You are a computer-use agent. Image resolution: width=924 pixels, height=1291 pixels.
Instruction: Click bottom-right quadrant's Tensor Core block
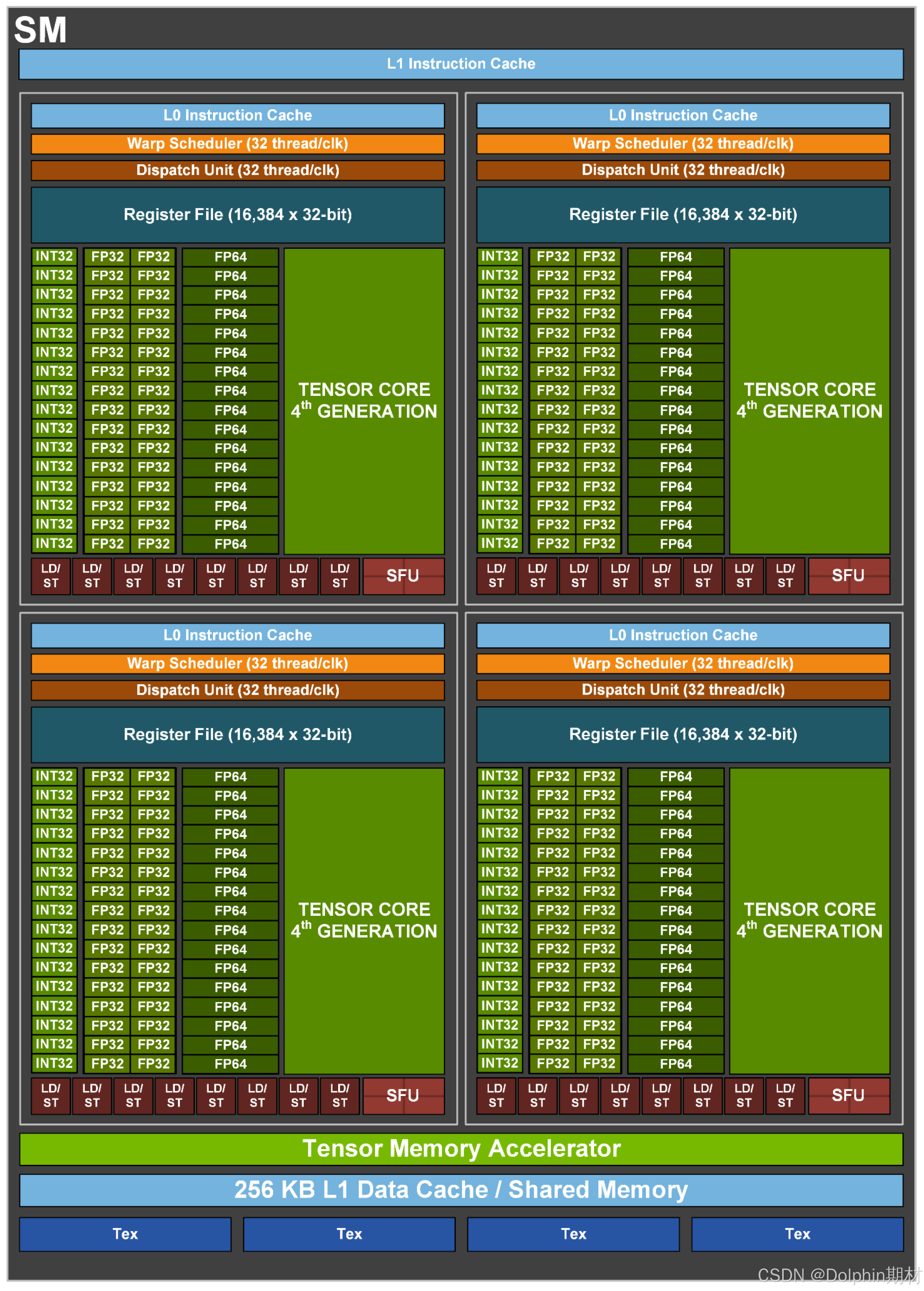[809, 920]
